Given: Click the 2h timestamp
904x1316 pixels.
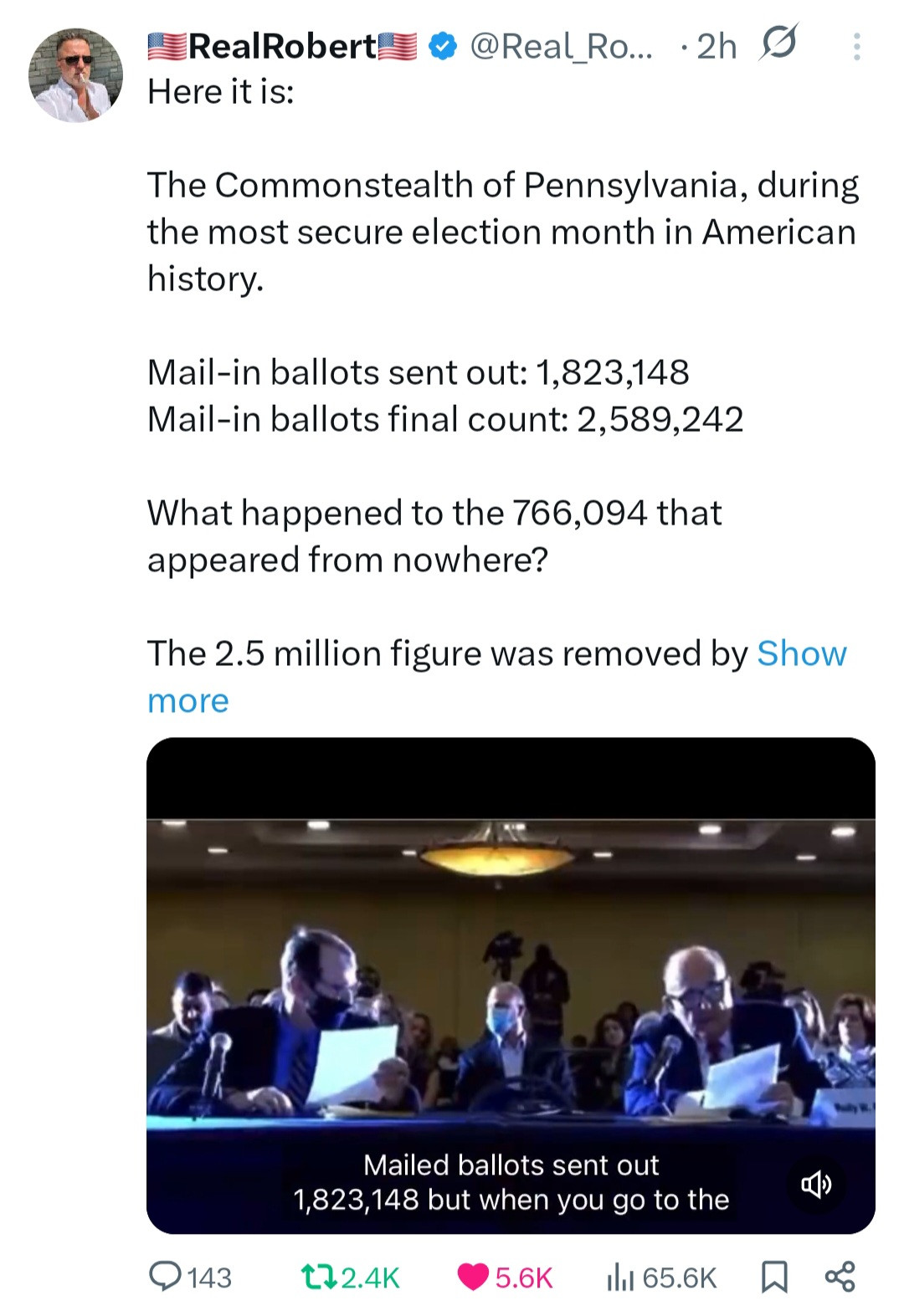Looking at the screenshot, I should coord(717,47).
